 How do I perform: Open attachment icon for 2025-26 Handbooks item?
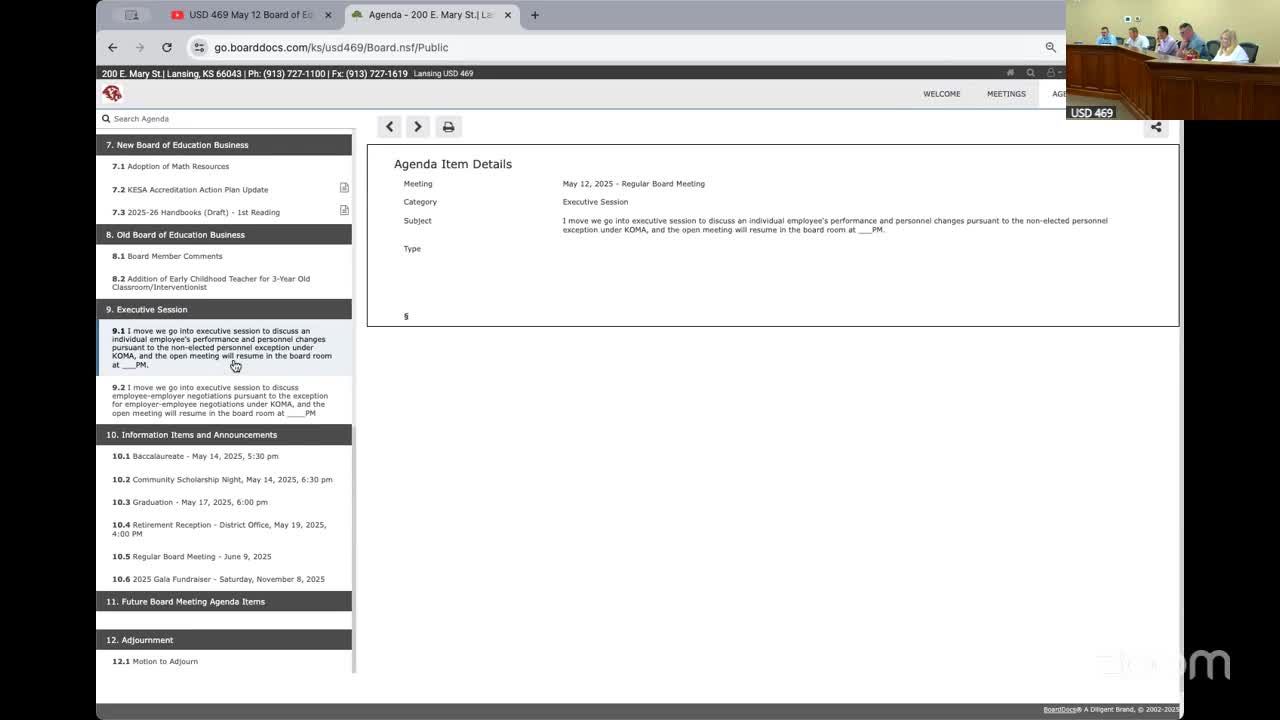(344, 211)
